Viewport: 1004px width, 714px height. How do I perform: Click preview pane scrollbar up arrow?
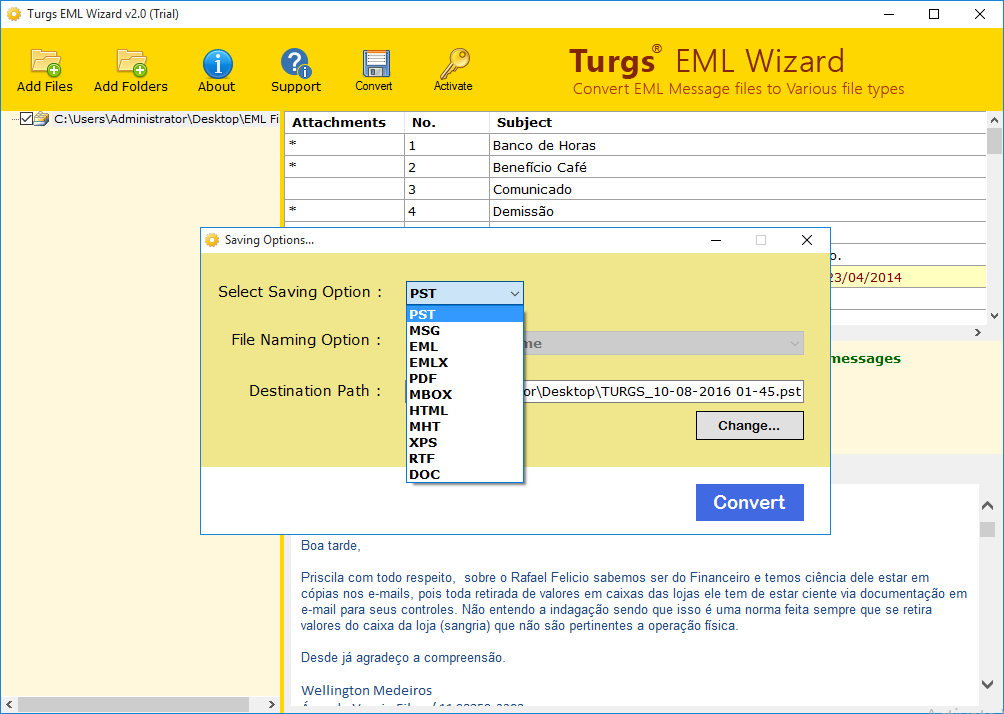click(x=987, y=506)
